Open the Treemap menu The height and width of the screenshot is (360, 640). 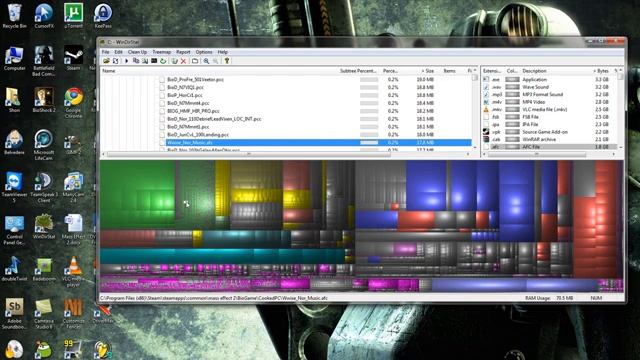click(162, 52)
